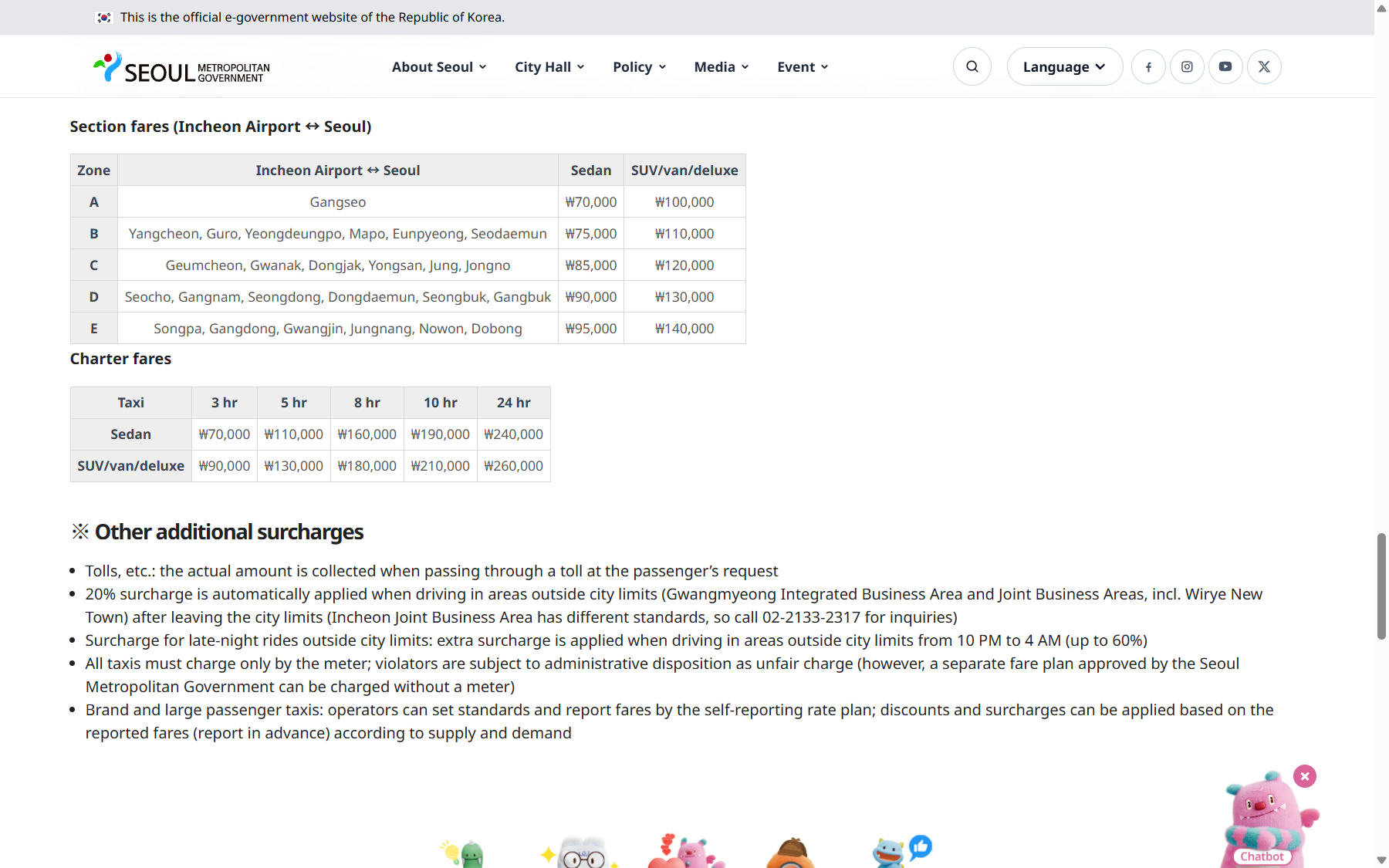Screen dimensions: 1389x868
Task: Click the scrollbar down arrow
Action: click(1381, 860)
